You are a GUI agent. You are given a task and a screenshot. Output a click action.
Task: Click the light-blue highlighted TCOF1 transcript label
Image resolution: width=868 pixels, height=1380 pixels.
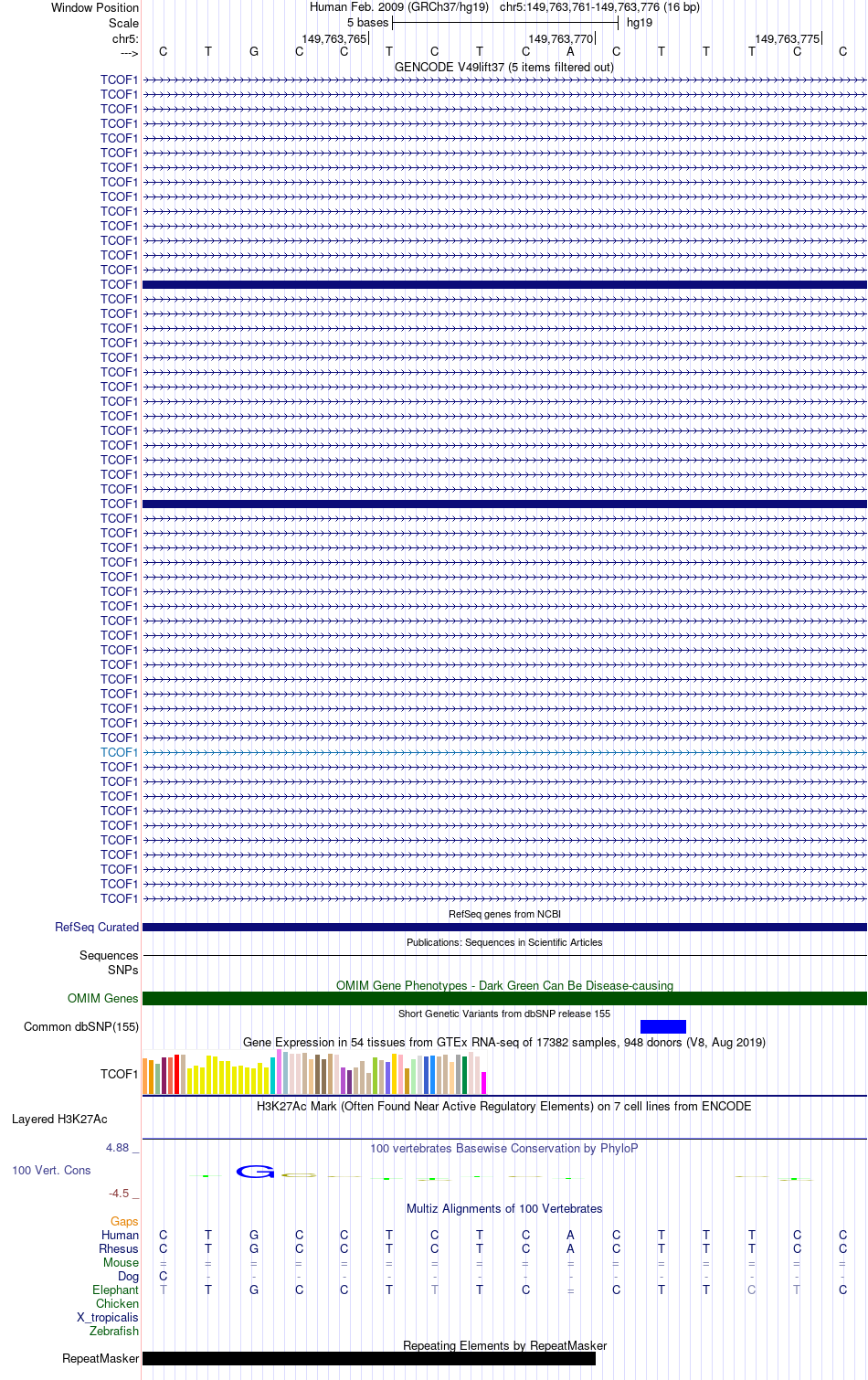(119, 752)
